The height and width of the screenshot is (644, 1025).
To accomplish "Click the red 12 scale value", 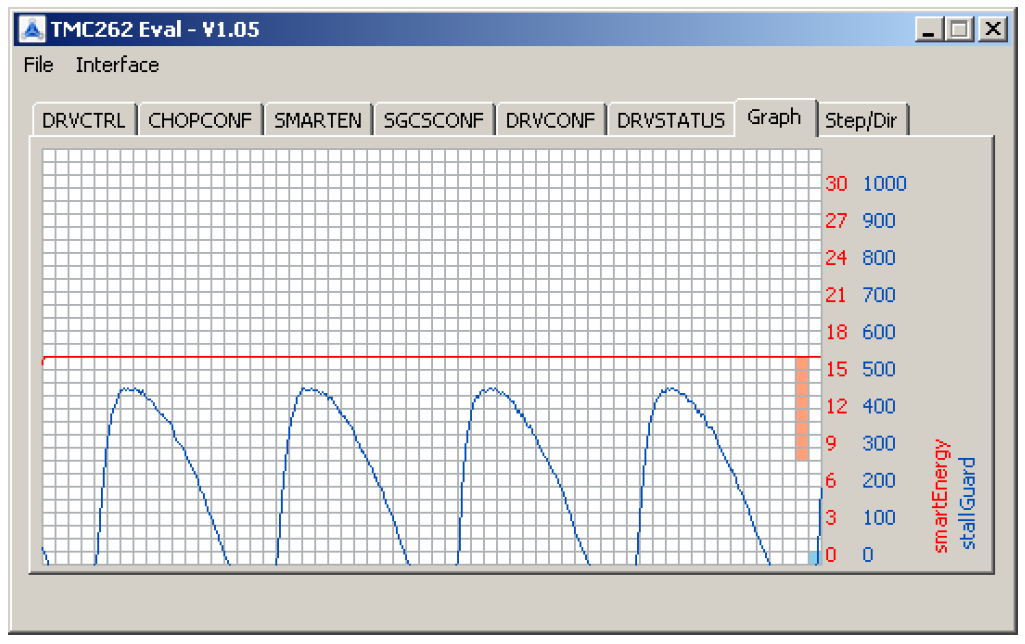I will [x=836, y=407].
